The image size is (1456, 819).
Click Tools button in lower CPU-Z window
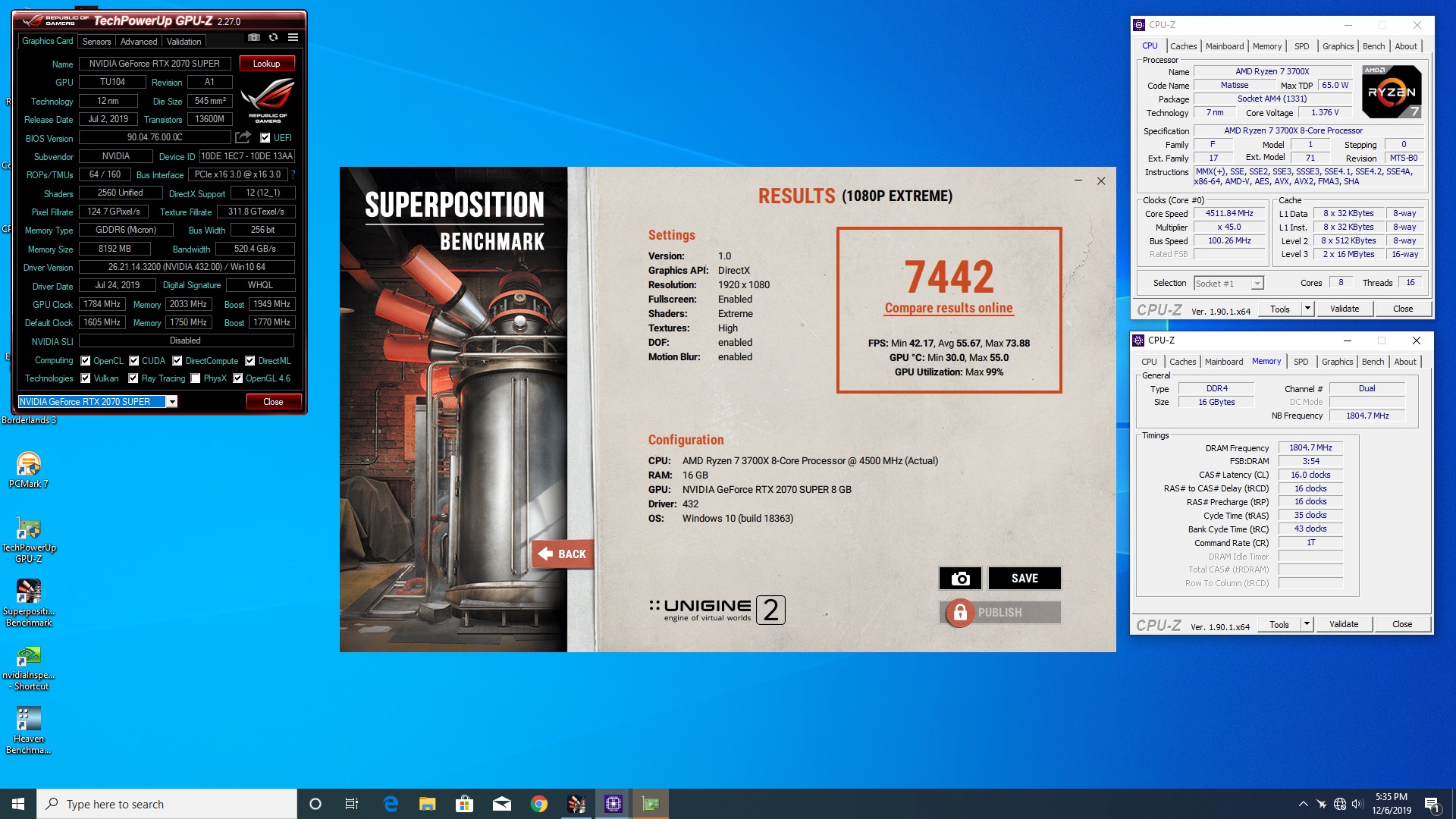[1279, 624]
